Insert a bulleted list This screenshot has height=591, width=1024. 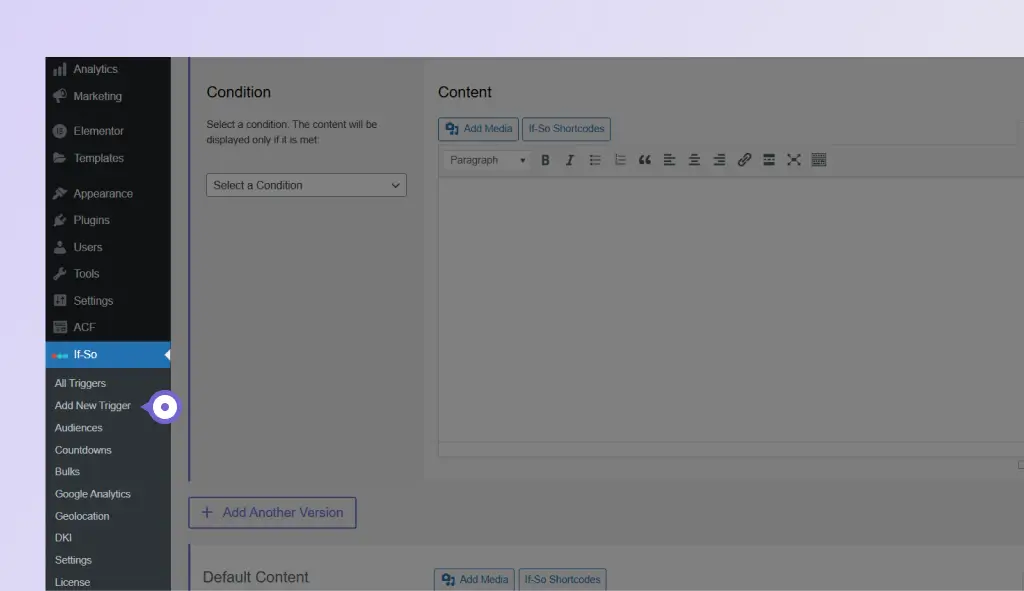[x=594, y=160]
